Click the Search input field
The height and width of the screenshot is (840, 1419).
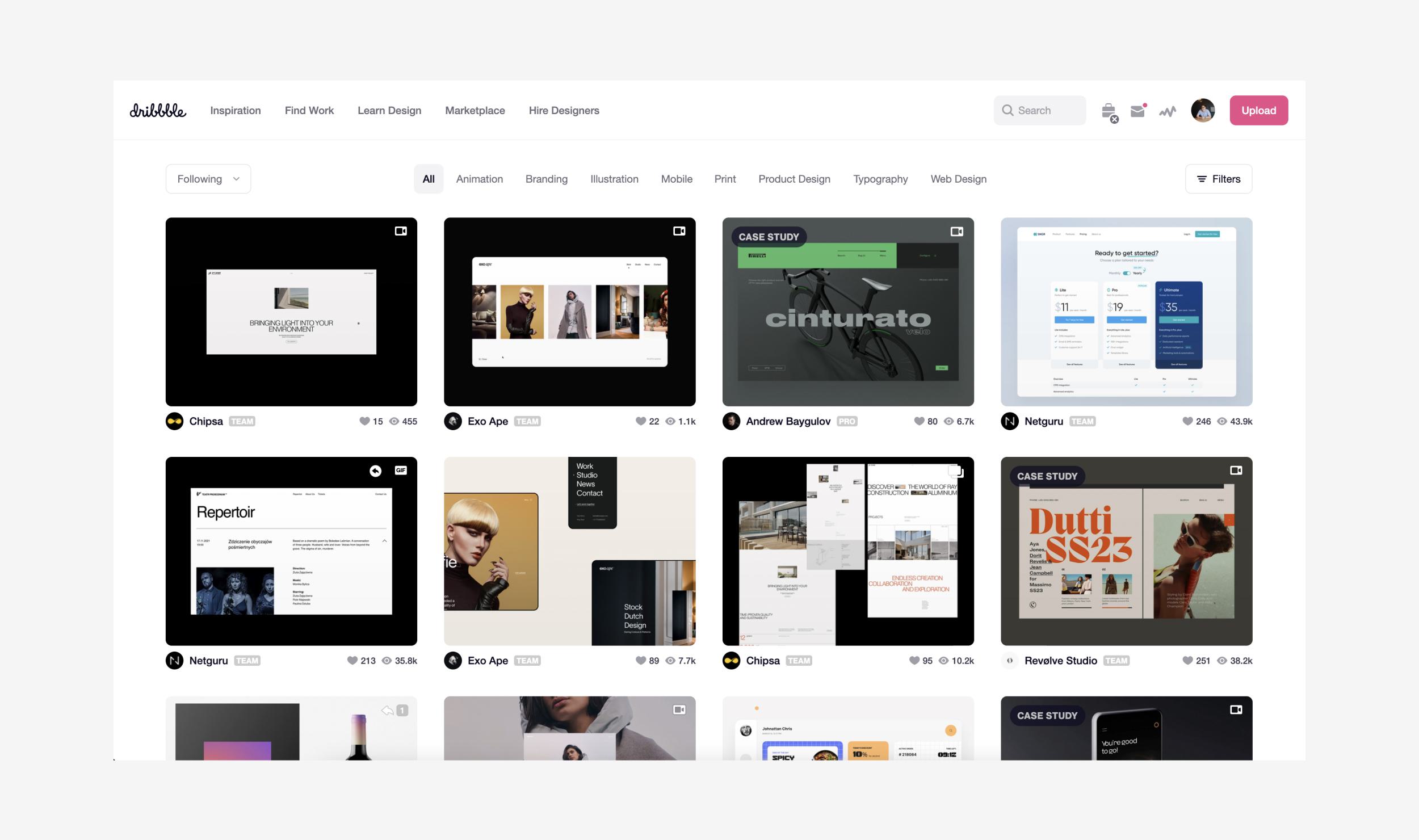tap(1040, 110)
